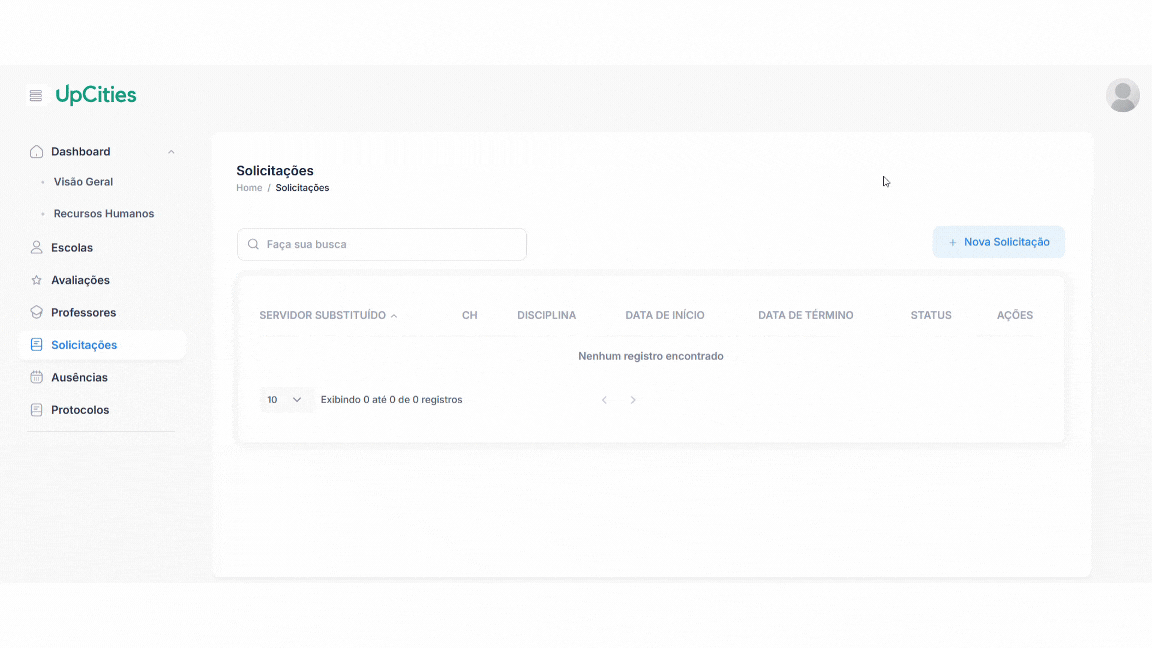Click the SERVIDOR SUBSTITUÍDO header text
1152x648 pixels.
(322, 315)
